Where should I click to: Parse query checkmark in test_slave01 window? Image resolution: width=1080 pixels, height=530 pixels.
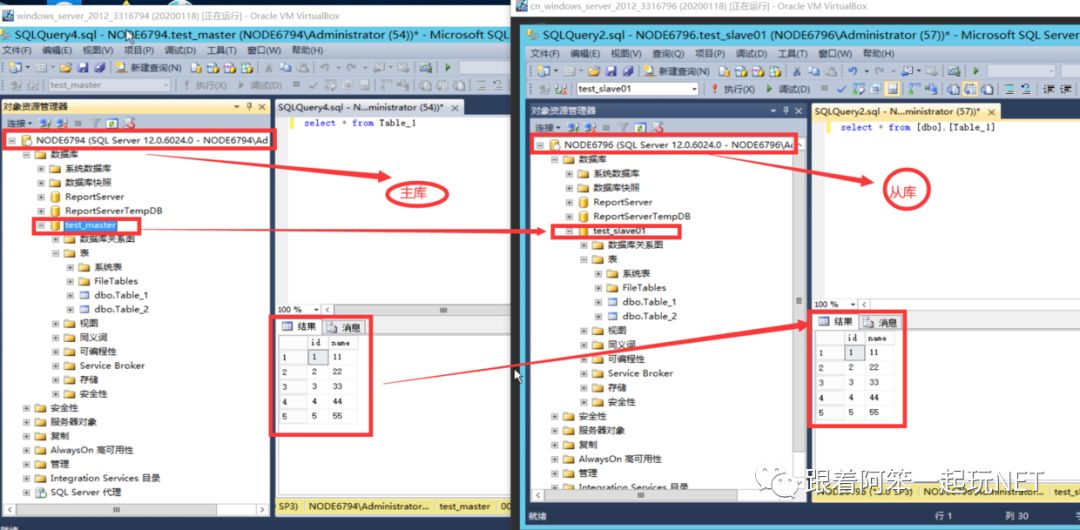point(841,89)
